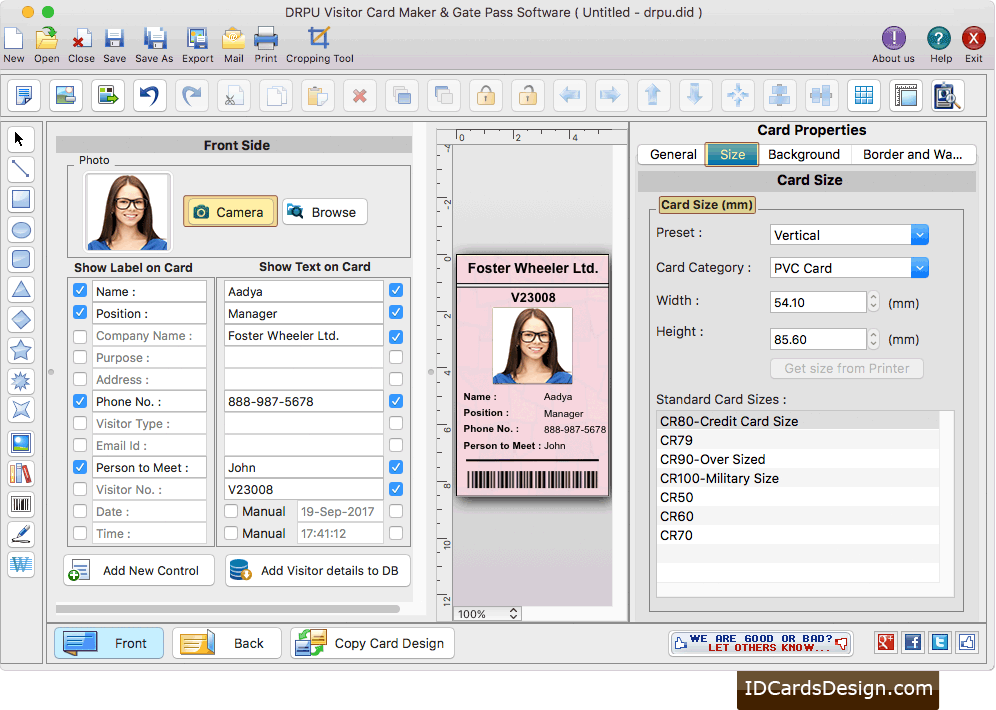Switch to the Background tab in Card Properties
Viewport: 996px width, 710px height.
[x=805, y=154]
